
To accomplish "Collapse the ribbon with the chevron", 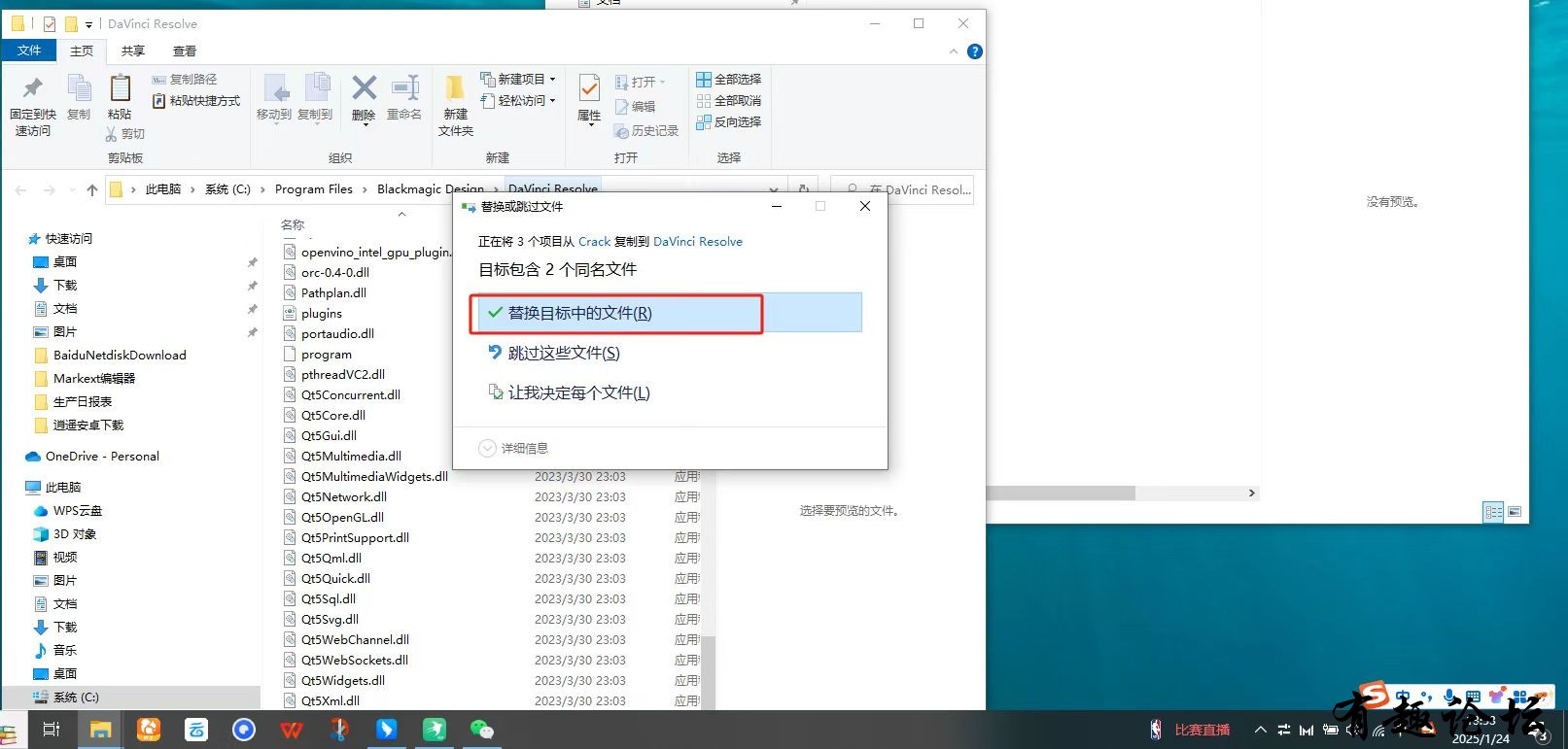I will (x=954, y=51).
